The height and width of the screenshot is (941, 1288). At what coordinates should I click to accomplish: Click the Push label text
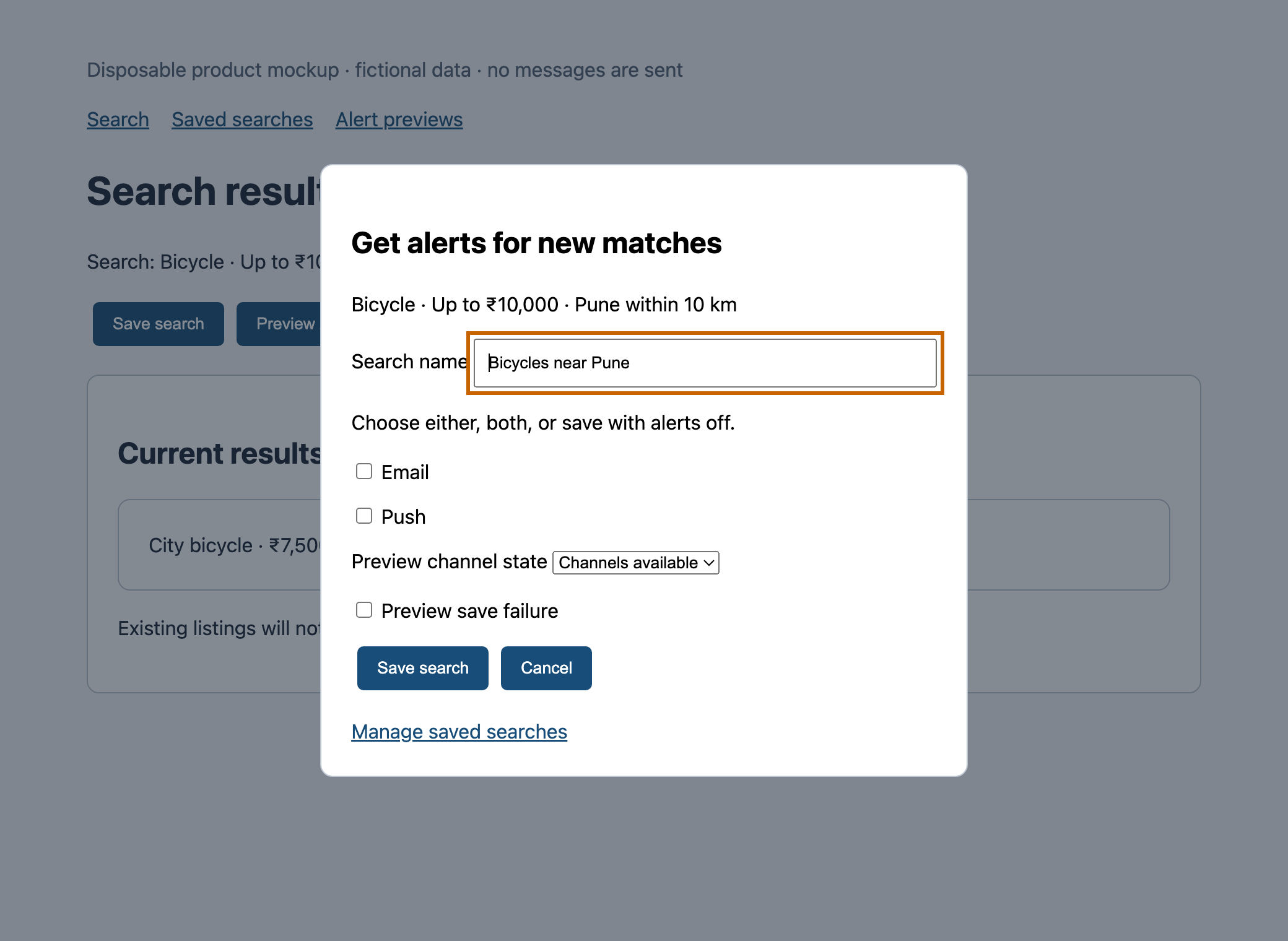(x=404, y=517)
